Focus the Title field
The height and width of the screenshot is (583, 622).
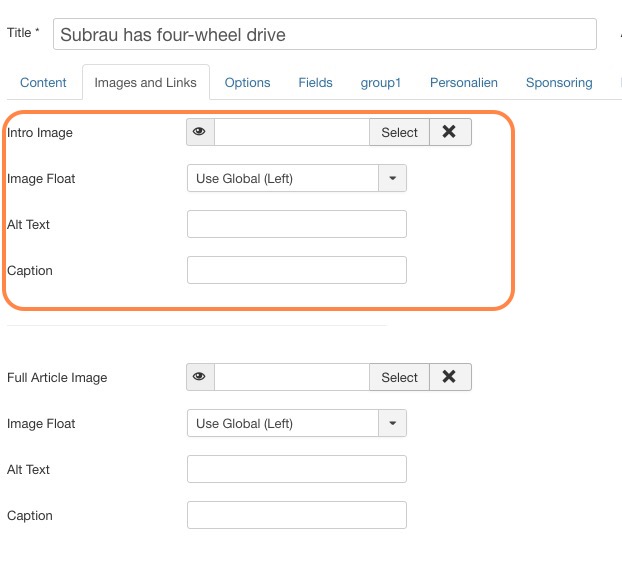[x=325, y=34]
